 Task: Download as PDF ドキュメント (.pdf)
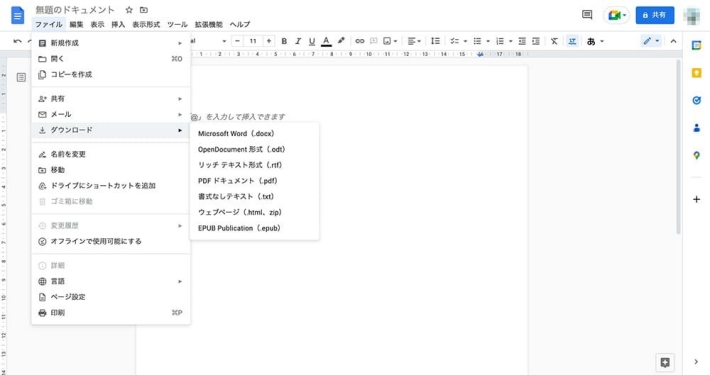click(254, 181)
